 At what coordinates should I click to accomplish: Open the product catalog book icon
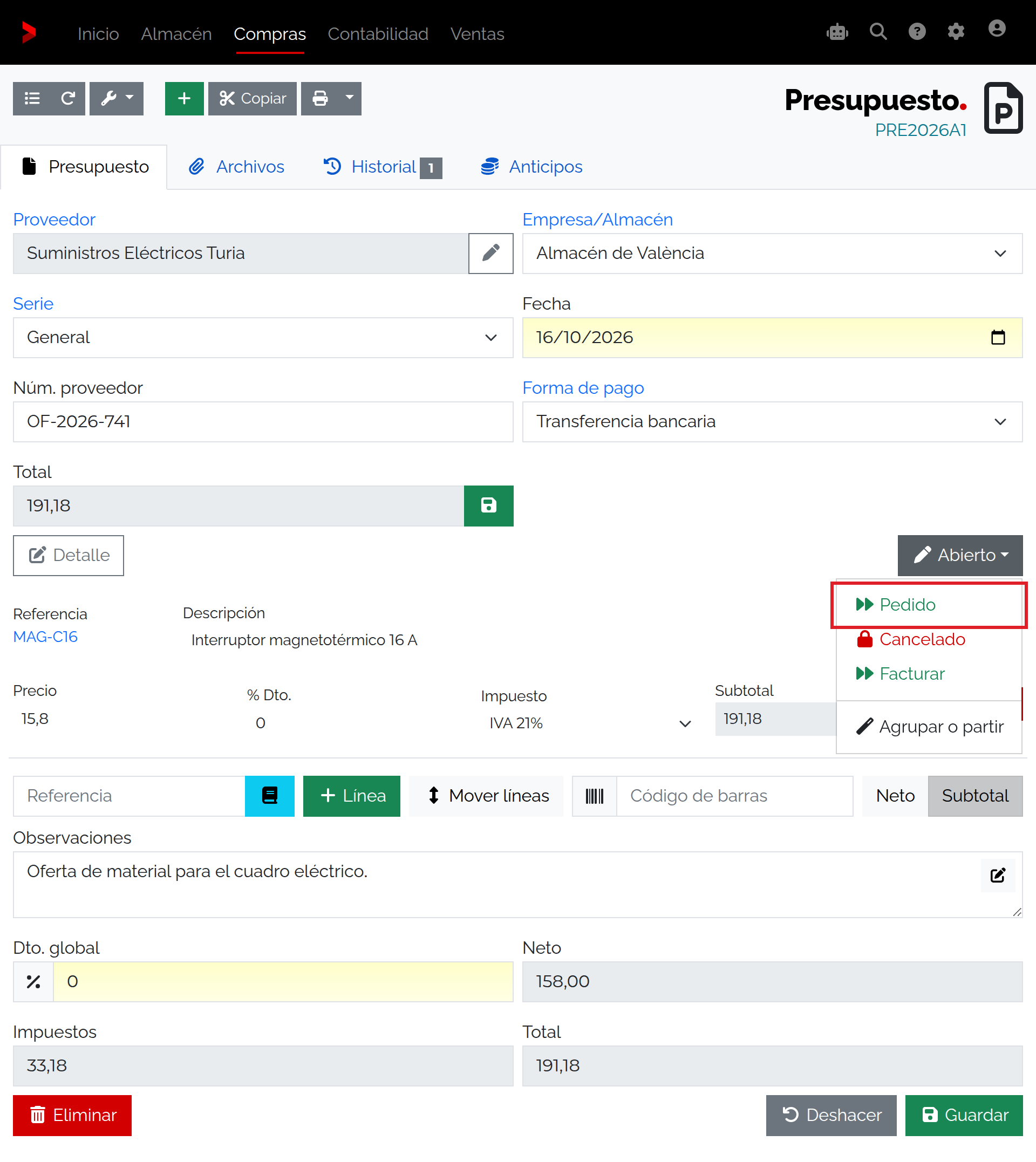(269, 796)
